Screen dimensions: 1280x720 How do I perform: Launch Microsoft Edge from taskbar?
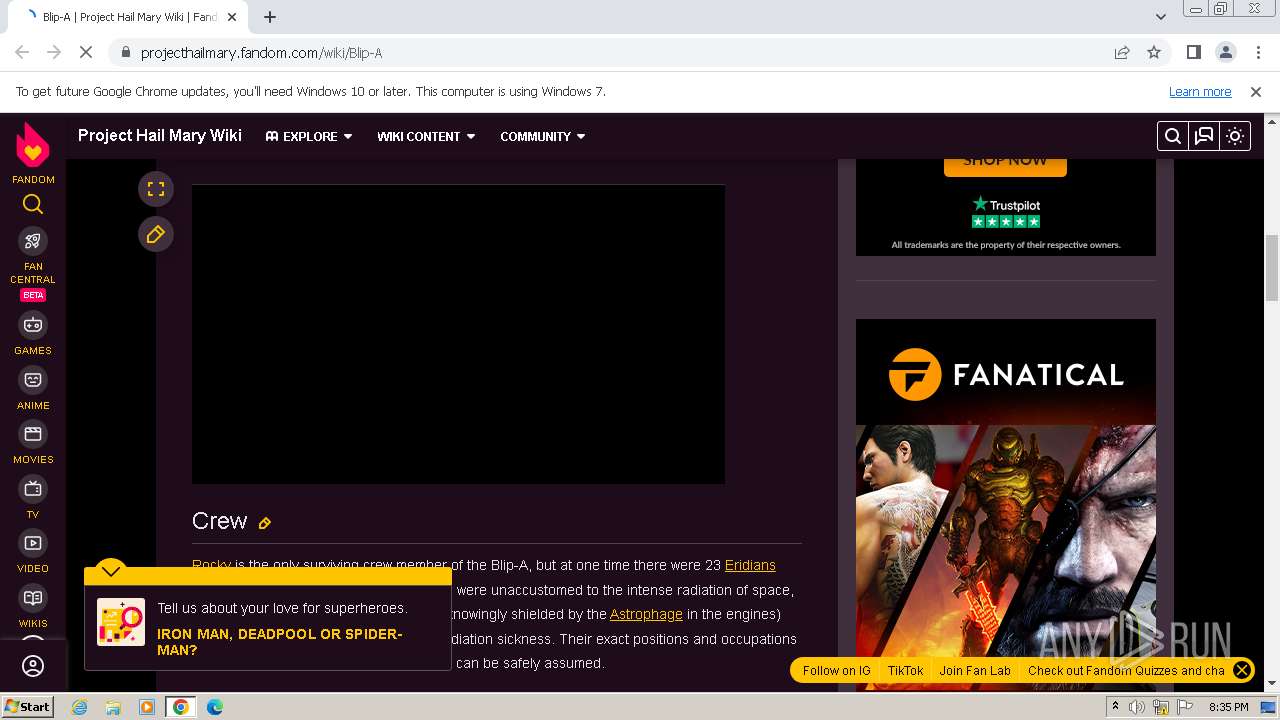215,707
